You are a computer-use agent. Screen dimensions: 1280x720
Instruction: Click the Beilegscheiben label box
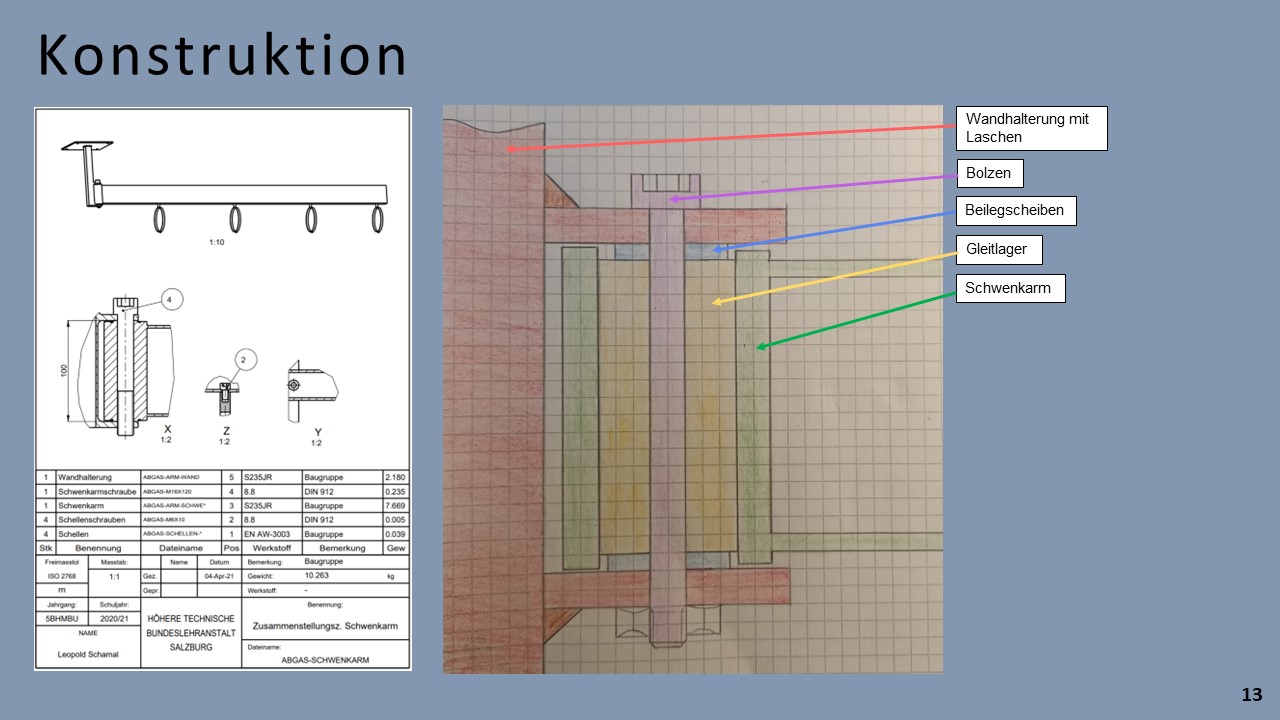tap(1016, 211)
